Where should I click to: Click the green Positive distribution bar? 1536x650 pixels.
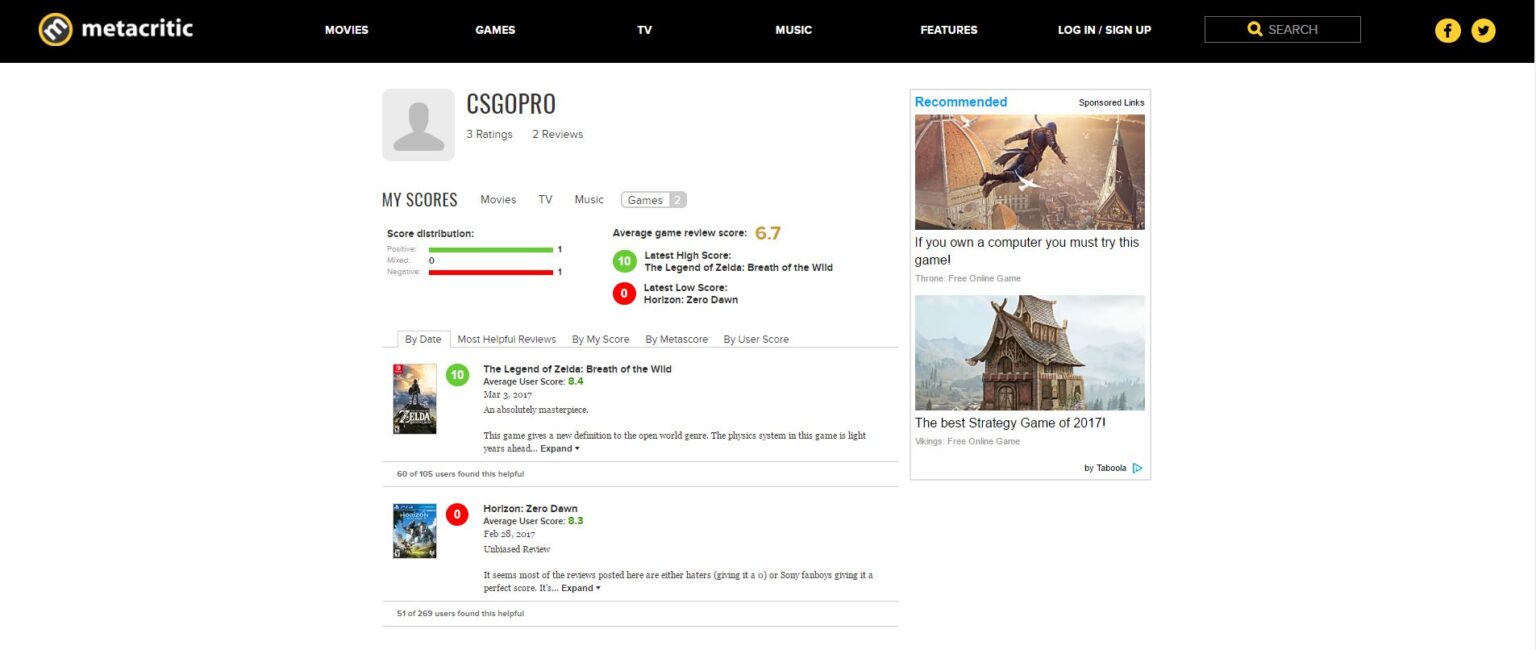coord(491,249)
